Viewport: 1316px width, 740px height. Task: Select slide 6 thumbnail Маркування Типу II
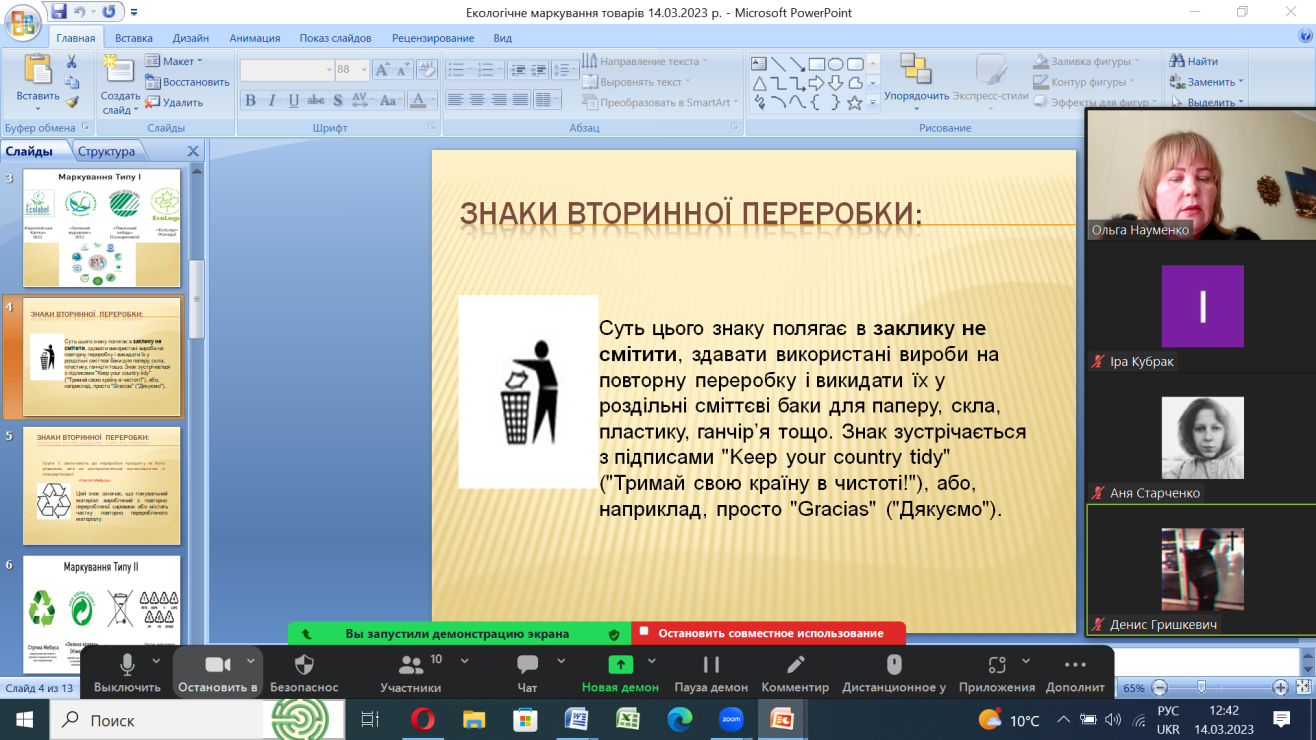pos(102,614)
